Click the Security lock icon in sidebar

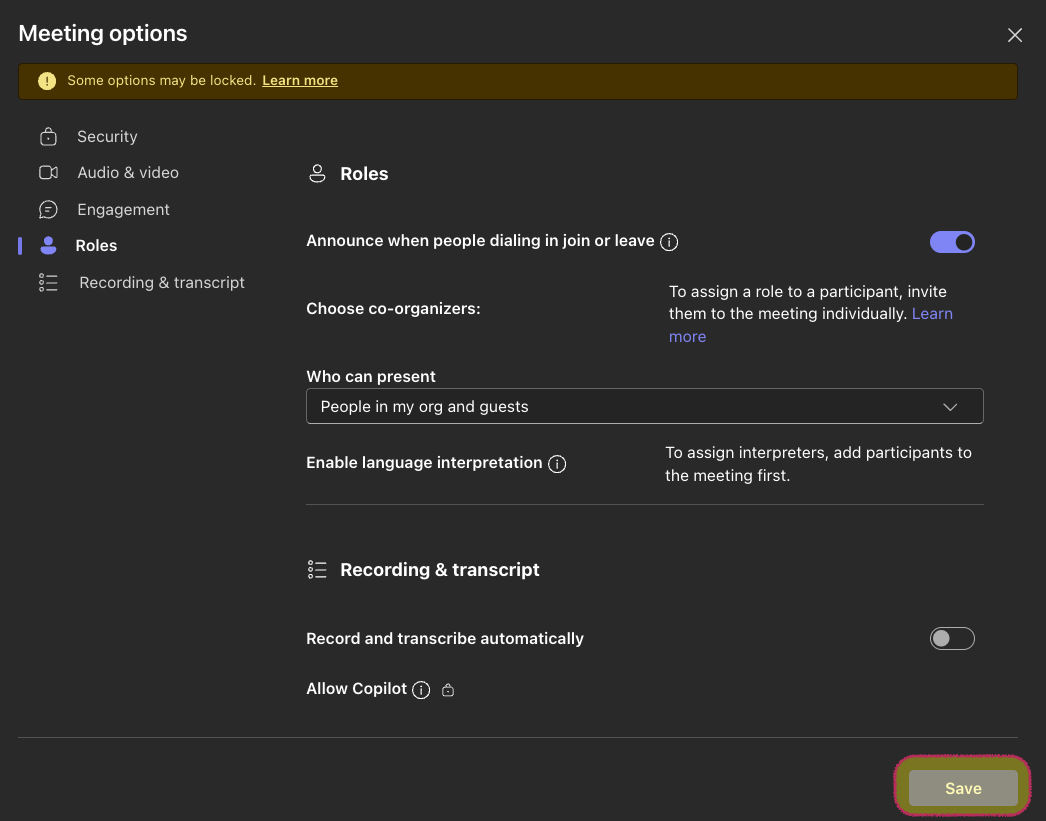click(48, 137)
